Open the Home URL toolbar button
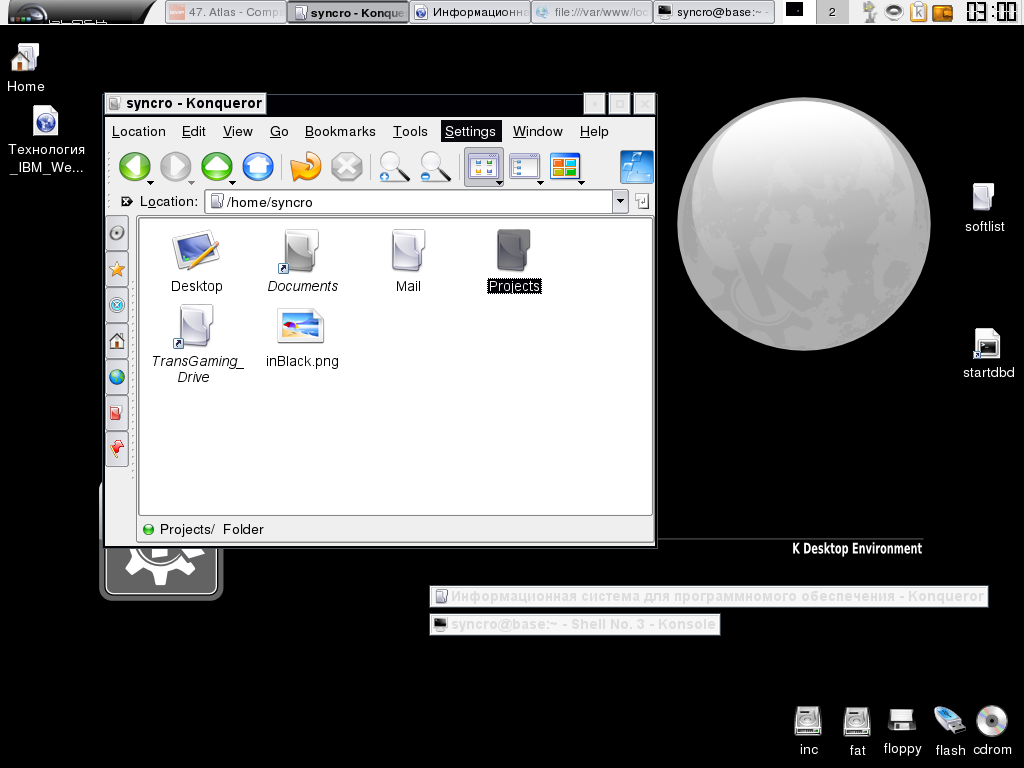The width and height of the screenshot is (1024, 768). (x=258, y=167)
